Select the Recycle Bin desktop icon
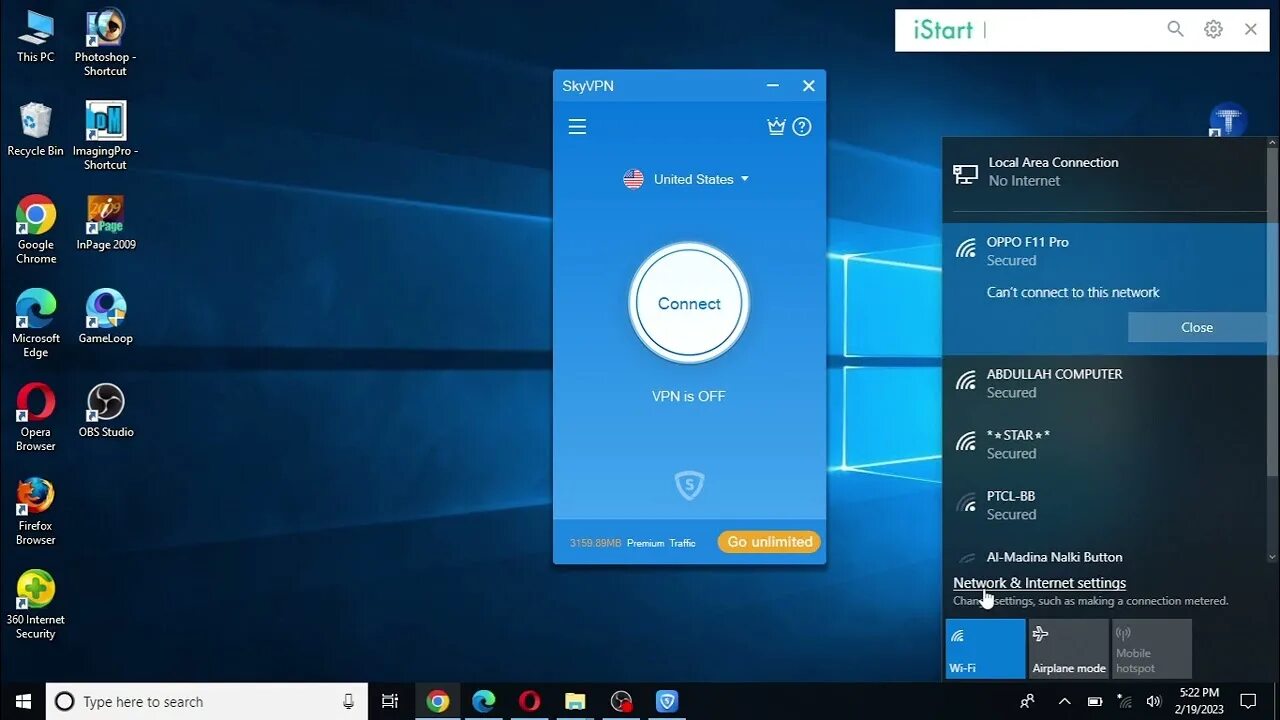 point(35,129)
